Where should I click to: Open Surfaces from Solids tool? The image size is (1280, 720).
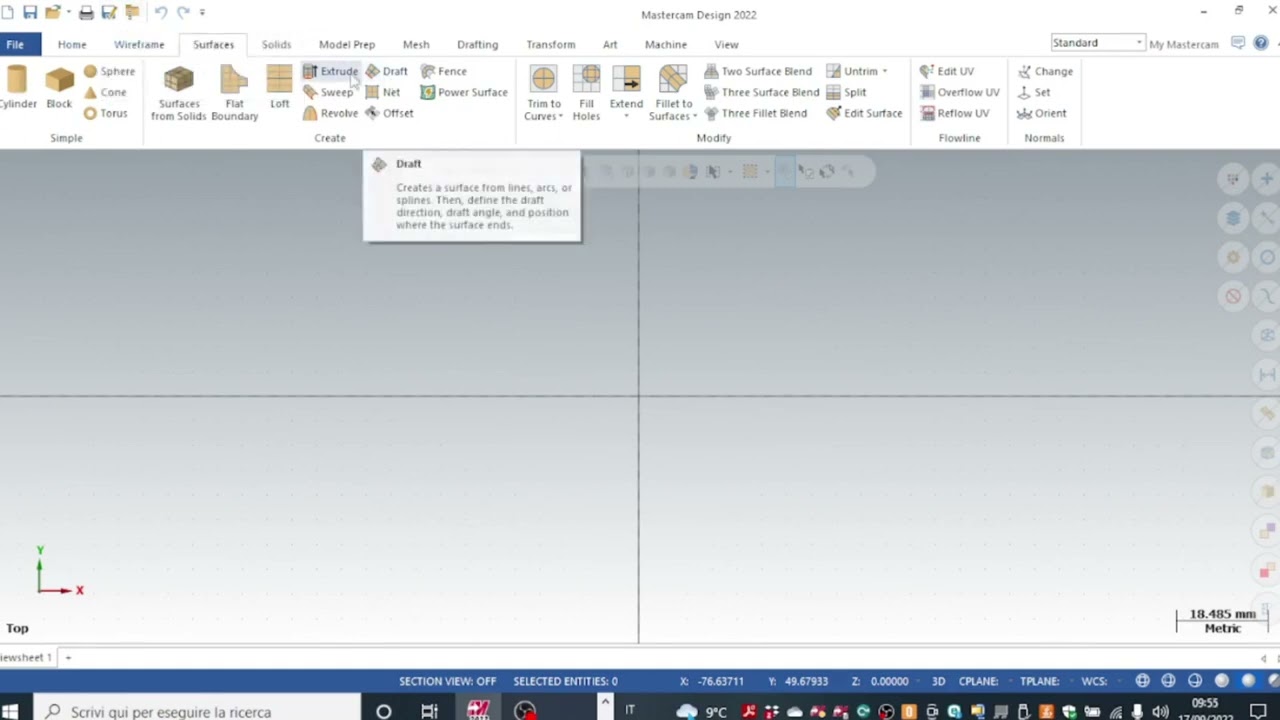179,93
